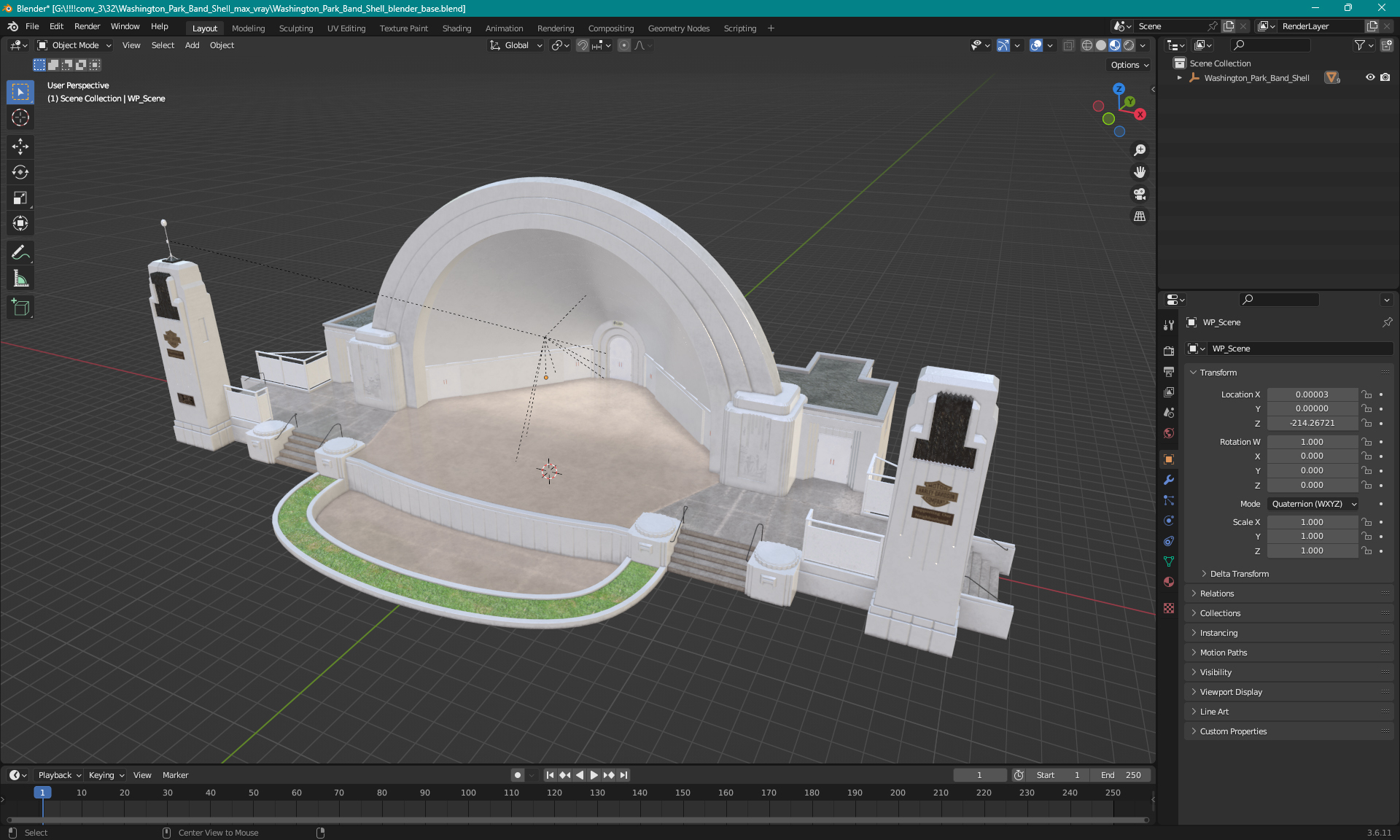Disable Washington_Park_Band_Shell collection in renders
The height and width of the screenshot is (840, 1400).
coord(1385,77)
